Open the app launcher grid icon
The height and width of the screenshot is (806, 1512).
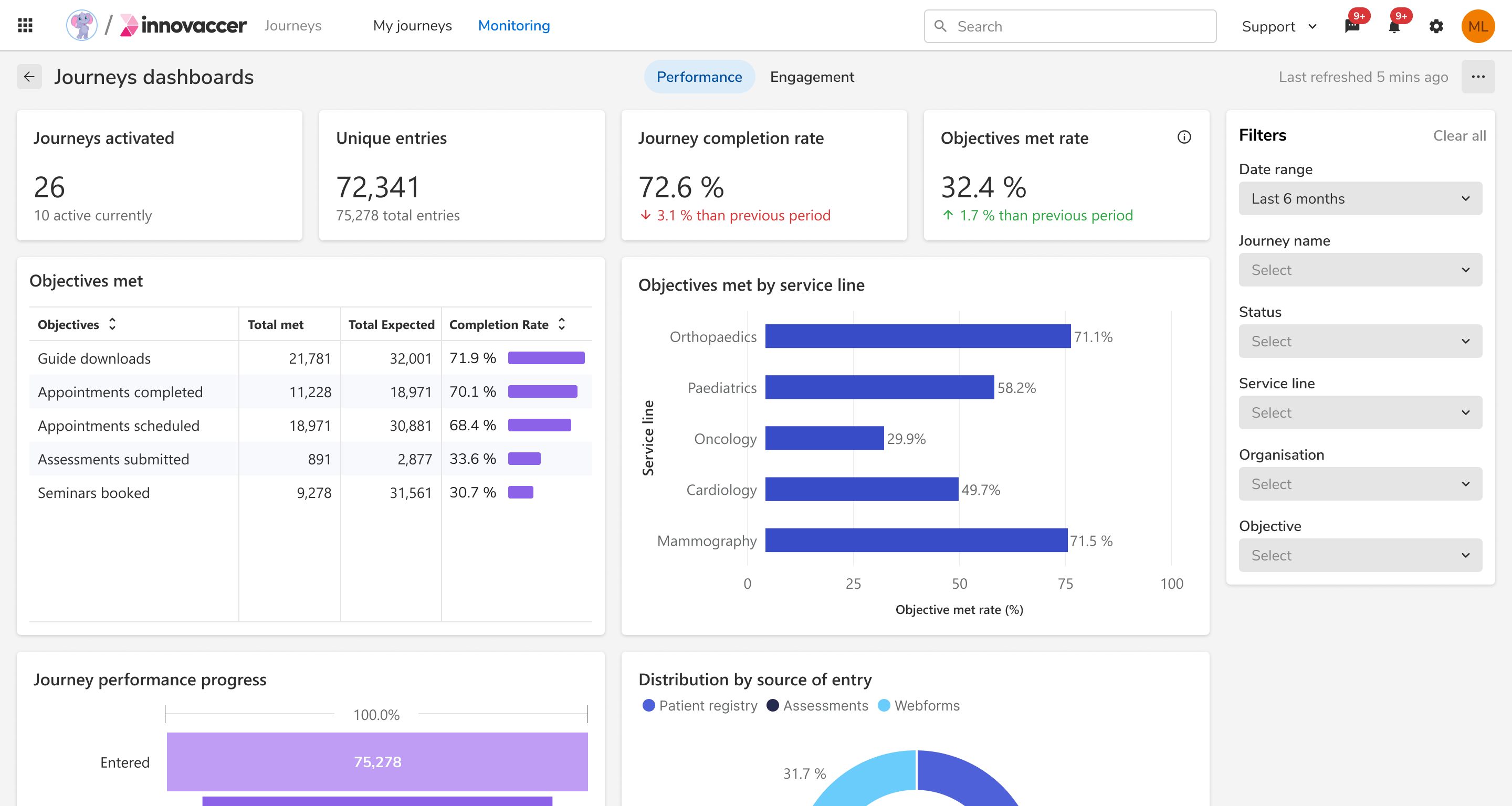(25, 26)
